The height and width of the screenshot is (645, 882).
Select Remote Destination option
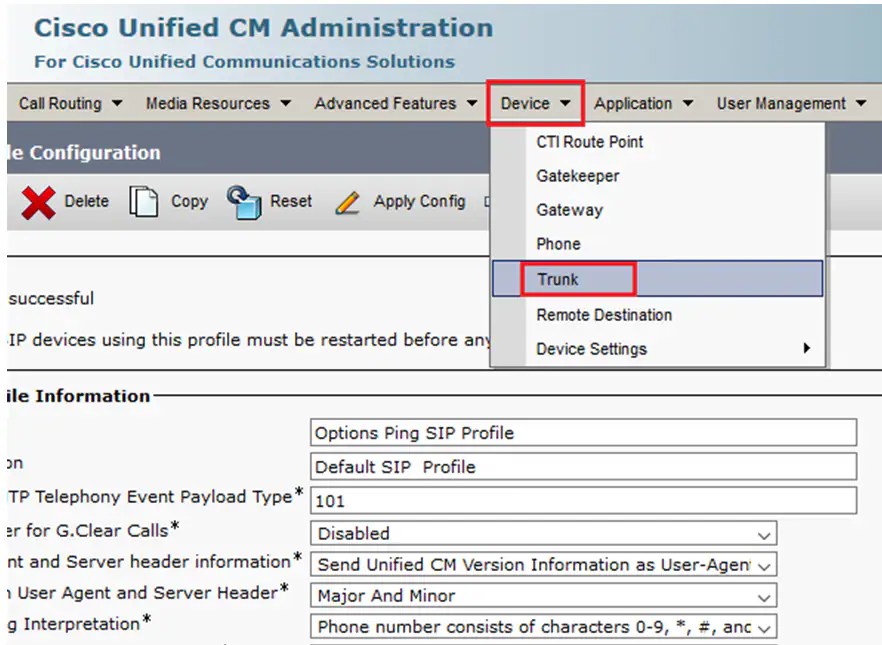point(604,314)
